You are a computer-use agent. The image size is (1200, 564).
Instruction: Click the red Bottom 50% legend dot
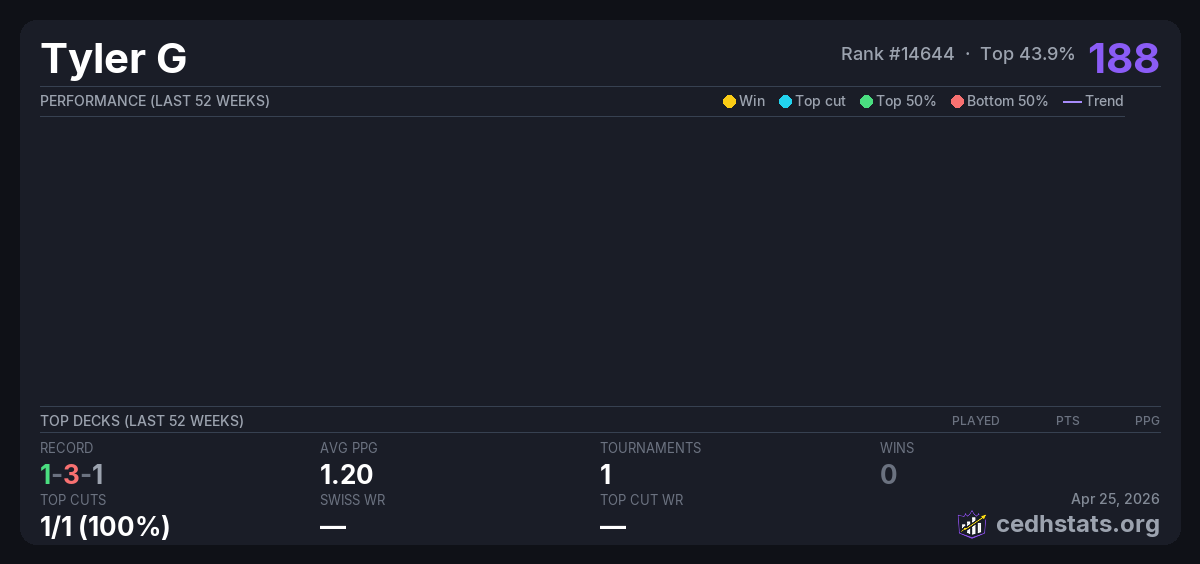point(957,101)
